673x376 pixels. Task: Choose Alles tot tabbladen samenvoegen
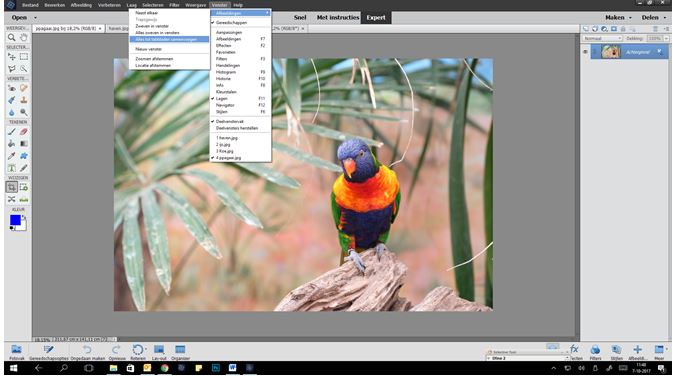[169, 39]
